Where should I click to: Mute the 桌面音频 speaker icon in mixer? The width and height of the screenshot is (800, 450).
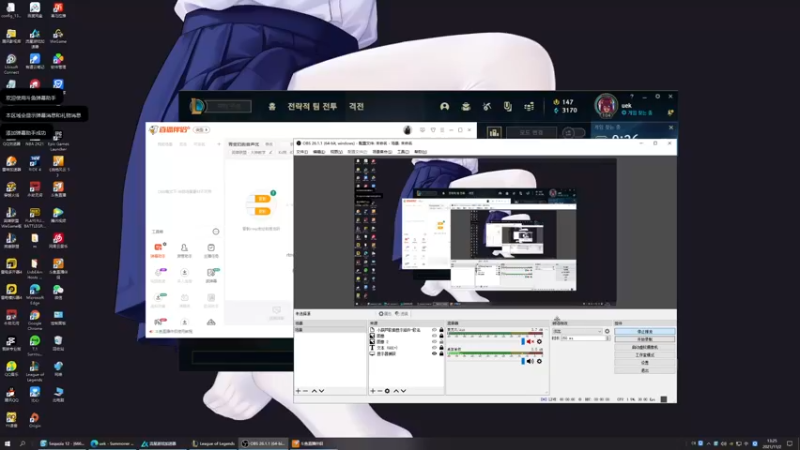tap(530, 361)
